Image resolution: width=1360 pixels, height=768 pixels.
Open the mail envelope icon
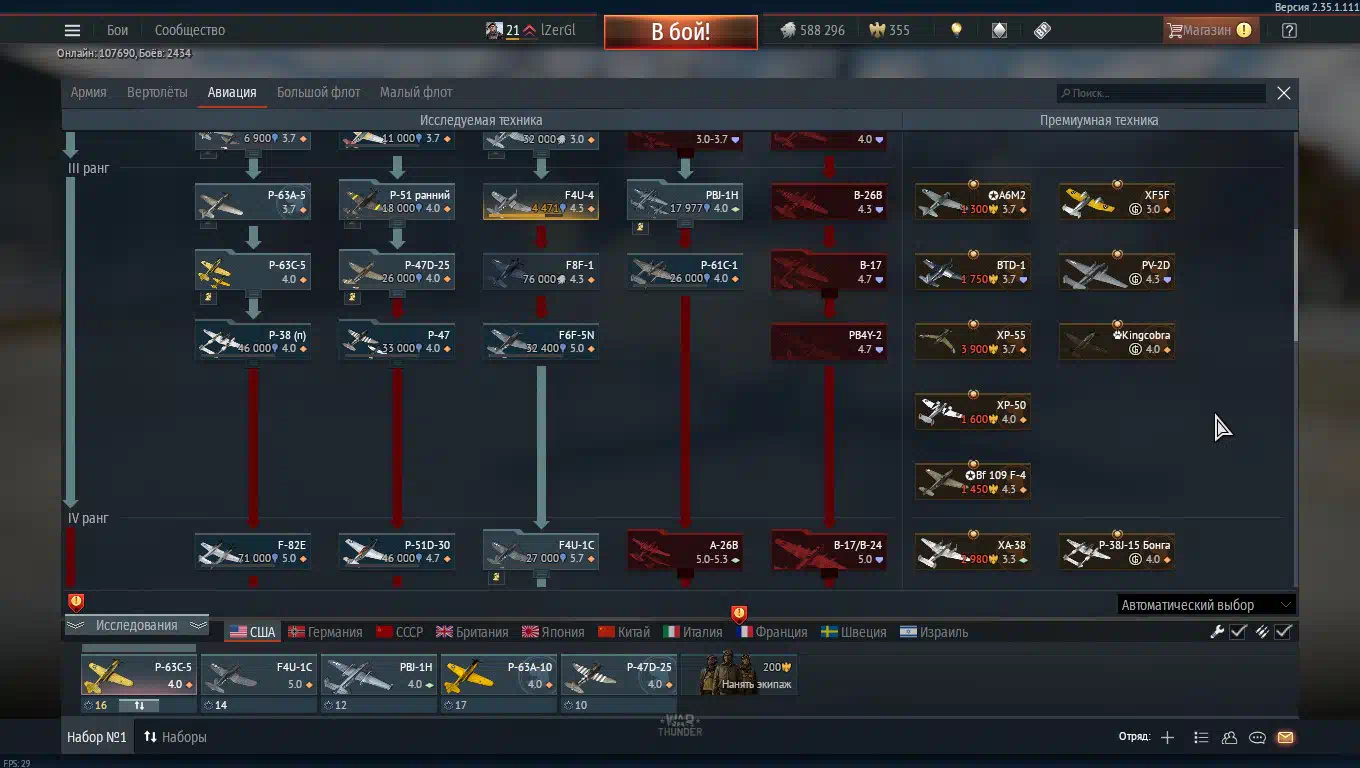tap(1285, 737)
